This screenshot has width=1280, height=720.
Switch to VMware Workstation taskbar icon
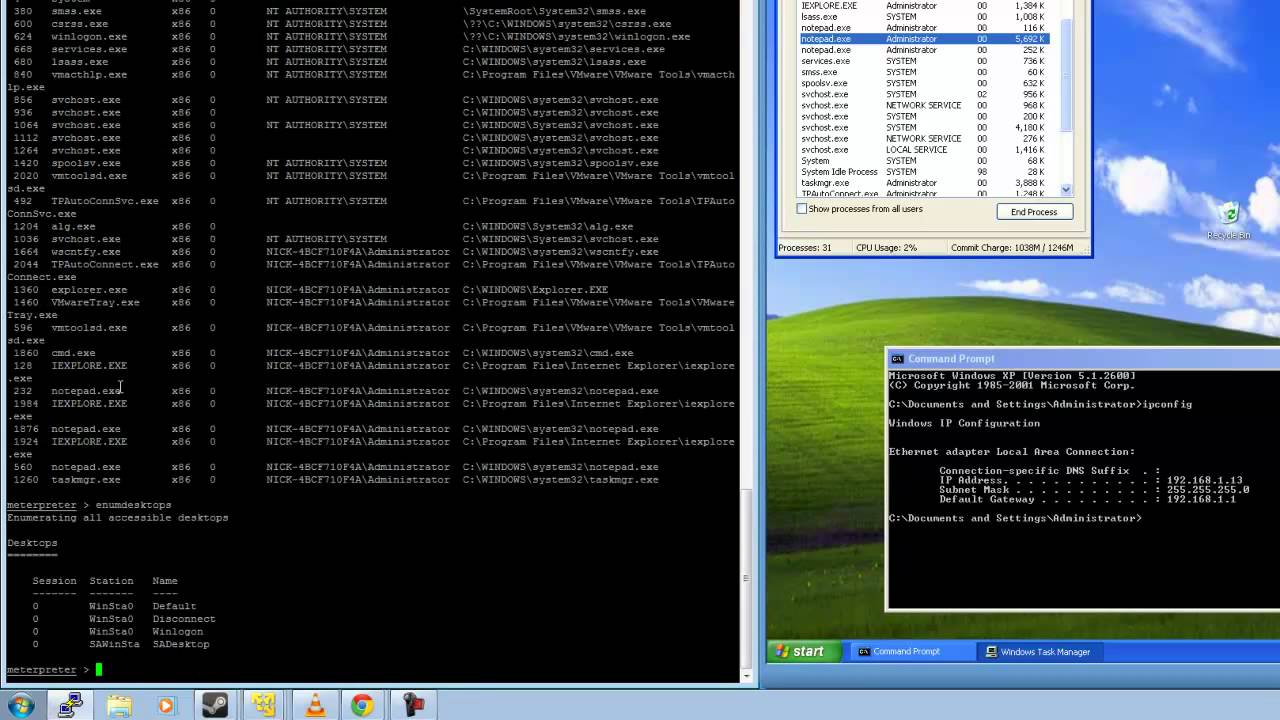coord(264,706)
